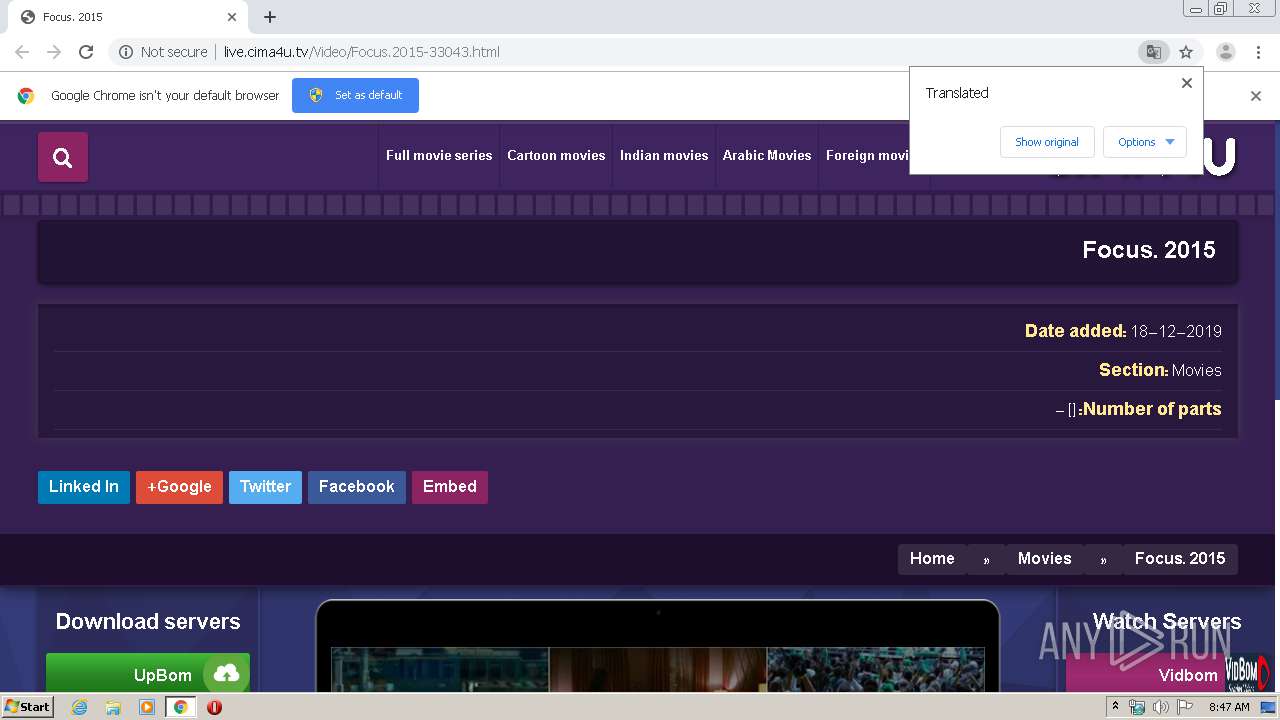
Task: Open Chrome three-dot menu
Action: [x=1256, y=52]
